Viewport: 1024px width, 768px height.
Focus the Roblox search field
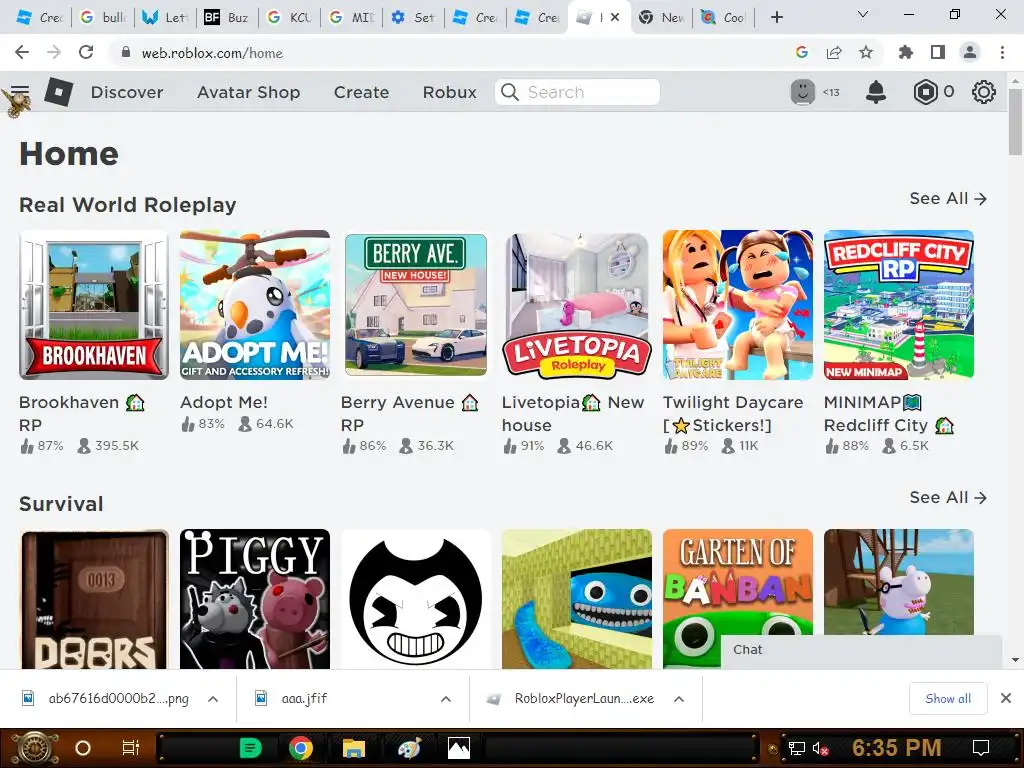point(577,92)
